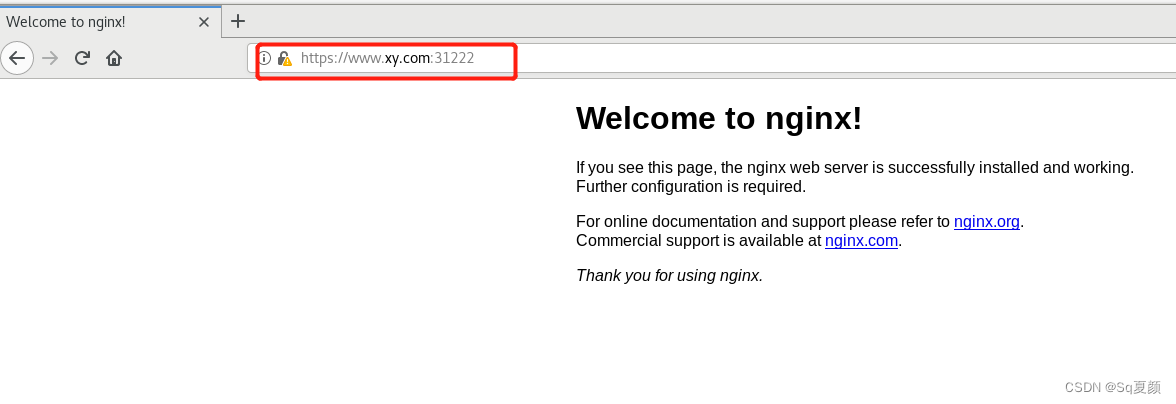
Task: Select the 'Welcome to nginx!' tab
Action: click(x=110, y=22)
